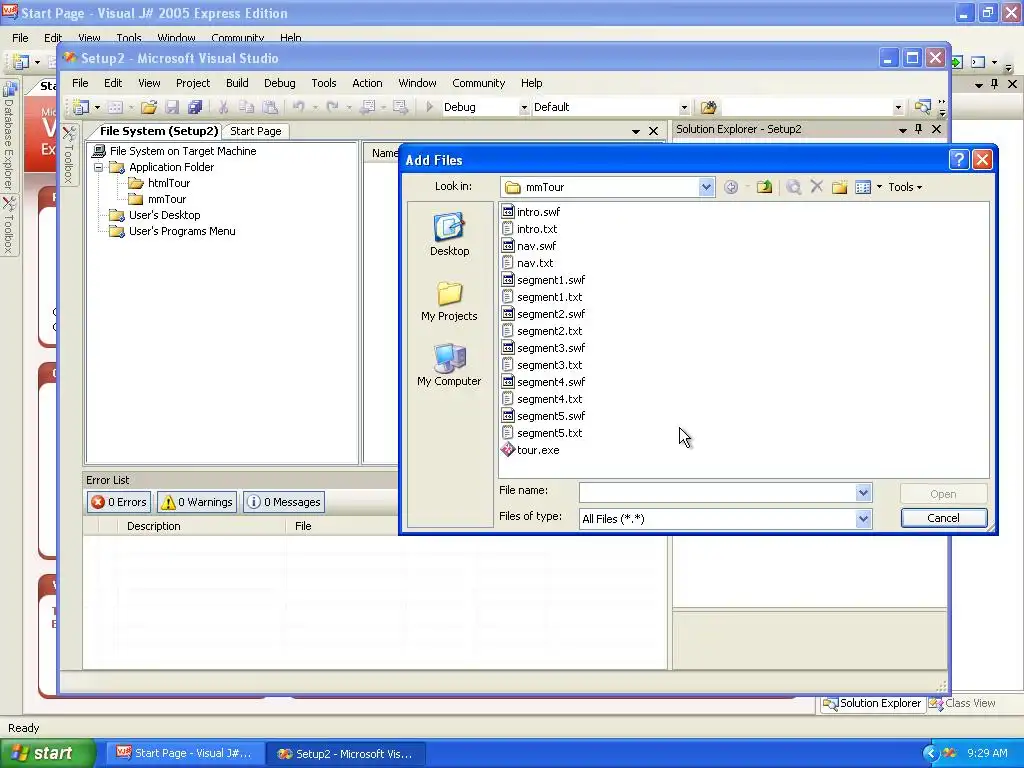Click the Open File toolbar icon
Viewport: 1024px width, 768px height.
[149, 107]
